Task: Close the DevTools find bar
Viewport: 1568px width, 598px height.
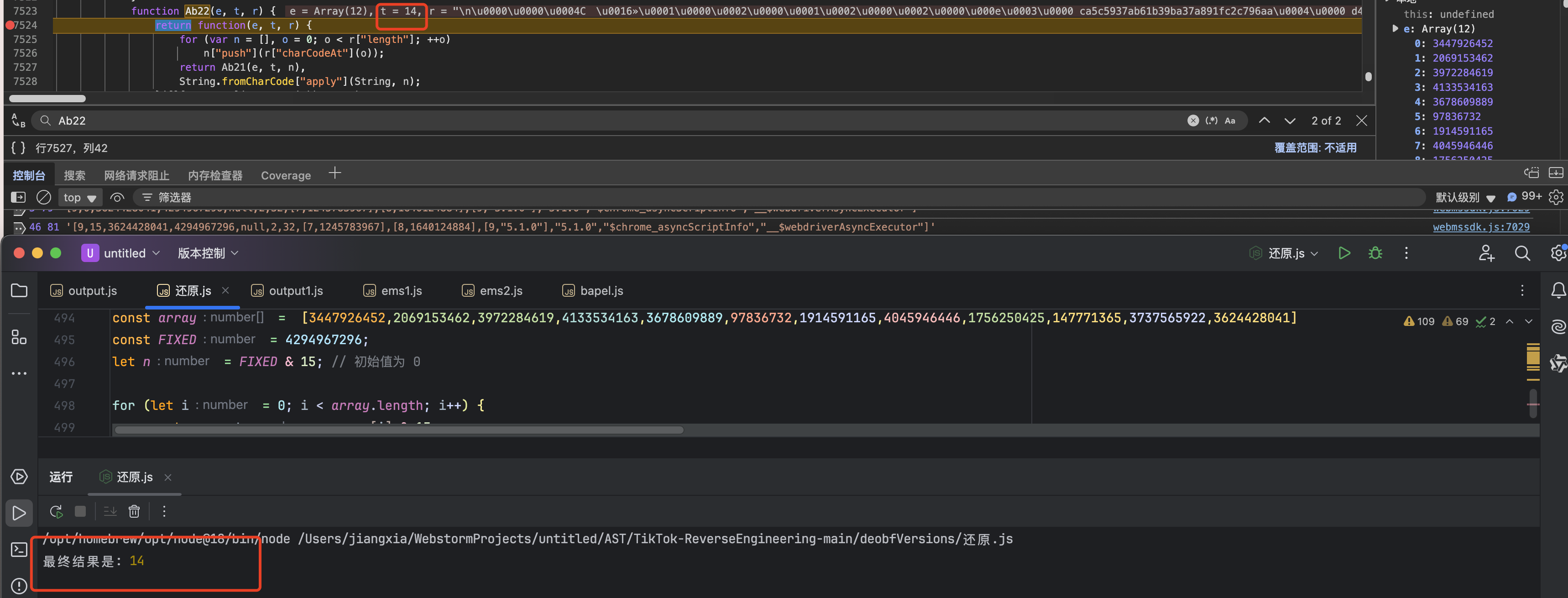Action: tap(1362, 121)
